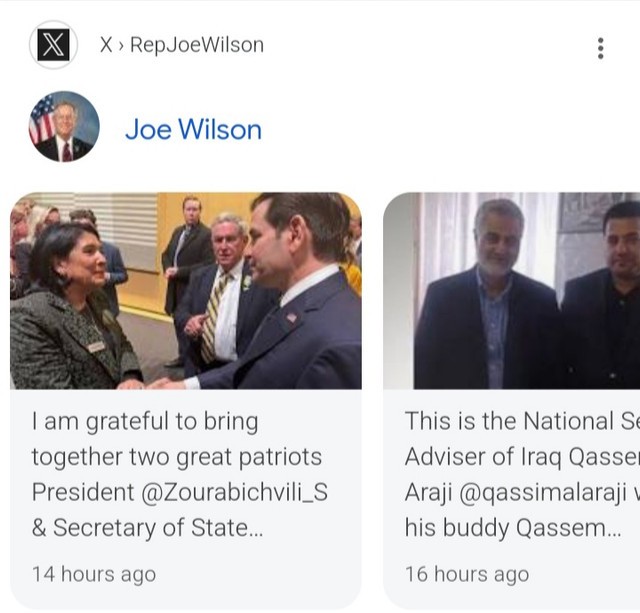Click the truncated 'his buddy Qassem...' line

[x=513, y=528]
